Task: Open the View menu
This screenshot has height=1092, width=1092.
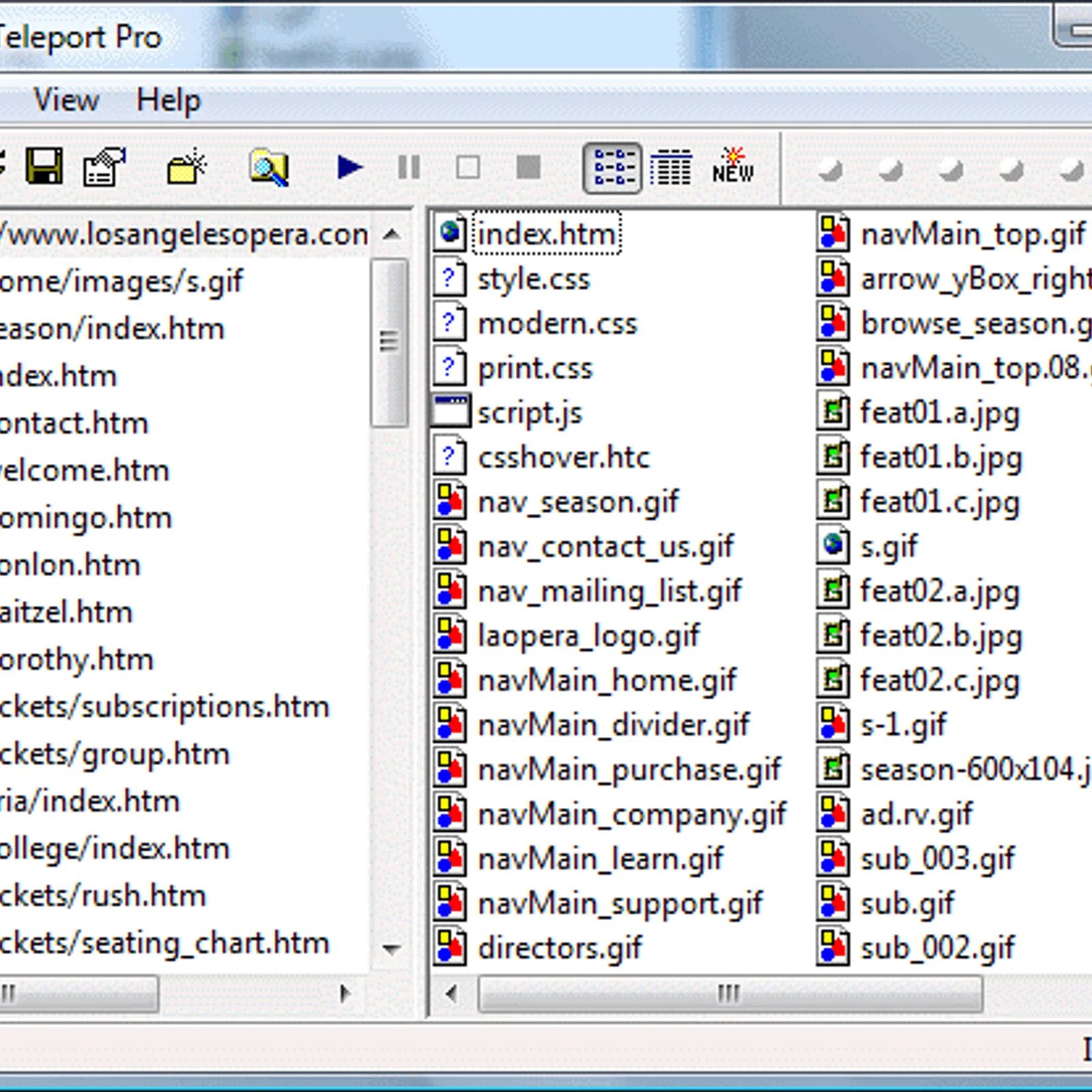Action: (x=66, y=100)
